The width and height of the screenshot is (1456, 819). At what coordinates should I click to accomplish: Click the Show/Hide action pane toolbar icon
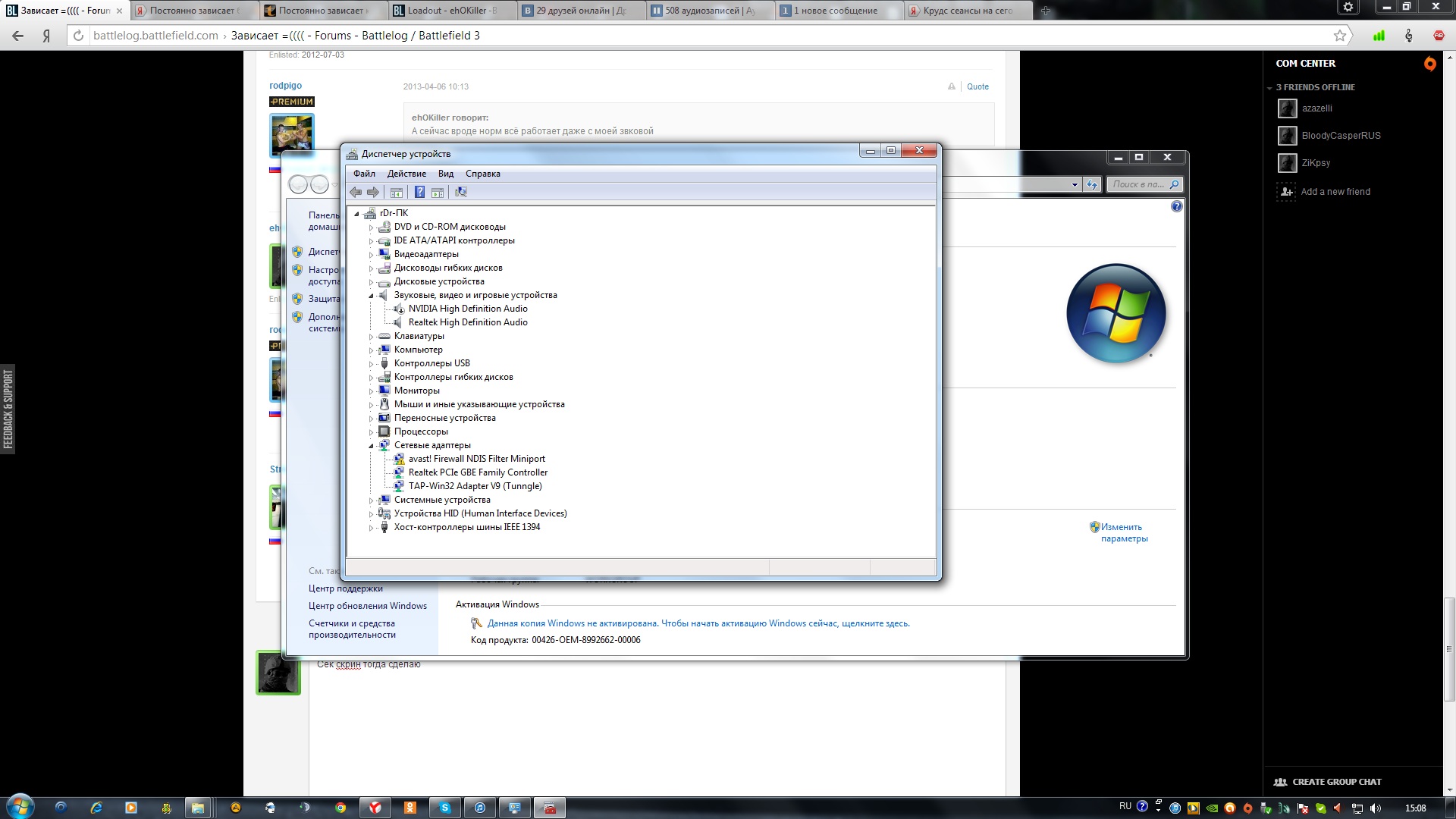pos(438,193)
